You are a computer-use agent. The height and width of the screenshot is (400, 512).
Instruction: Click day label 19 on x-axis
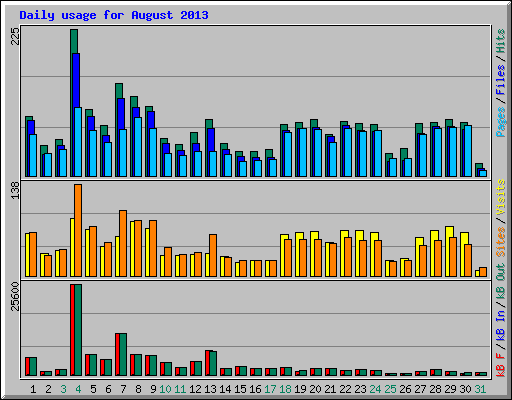tap(300, 389)
